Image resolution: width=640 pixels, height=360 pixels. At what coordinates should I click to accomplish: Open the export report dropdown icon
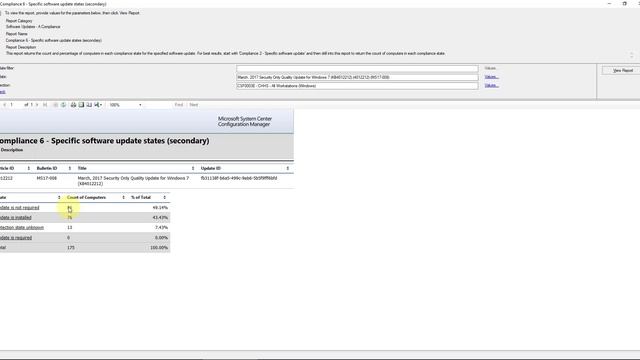[98, 105]
